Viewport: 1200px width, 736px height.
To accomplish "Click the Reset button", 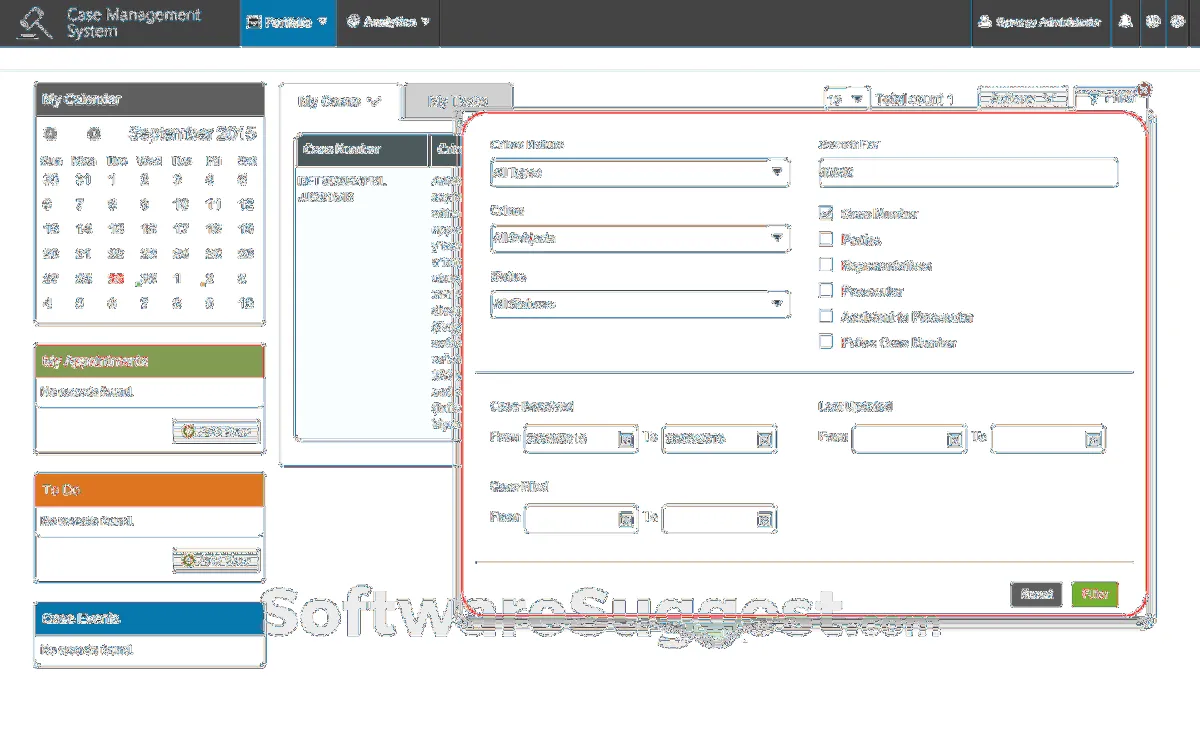I will (1036, 594).
